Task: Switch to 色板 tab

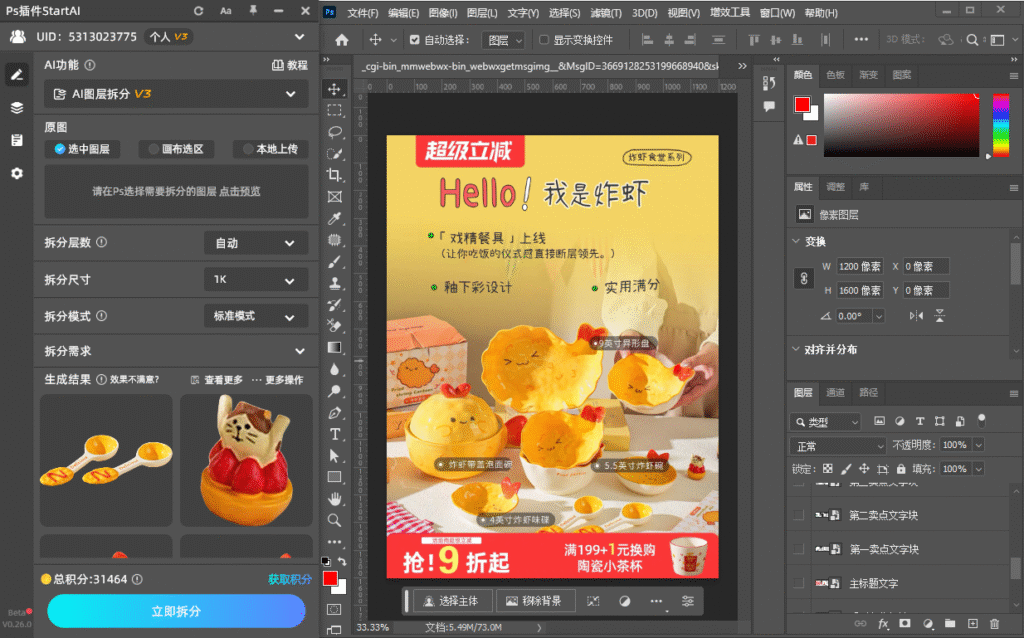Action: point(835,75)
